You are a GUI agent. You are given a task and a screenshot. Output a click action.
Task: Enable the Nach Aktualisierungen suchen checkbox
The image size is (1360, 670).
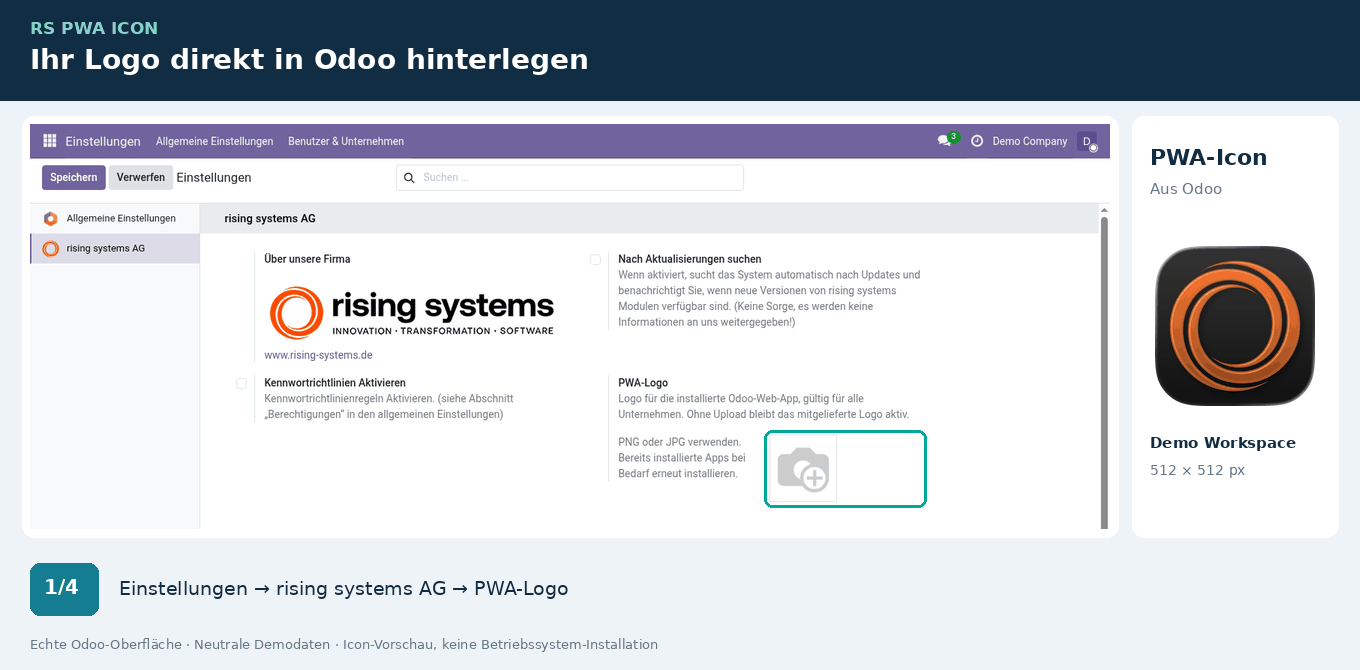coord(595,260)
